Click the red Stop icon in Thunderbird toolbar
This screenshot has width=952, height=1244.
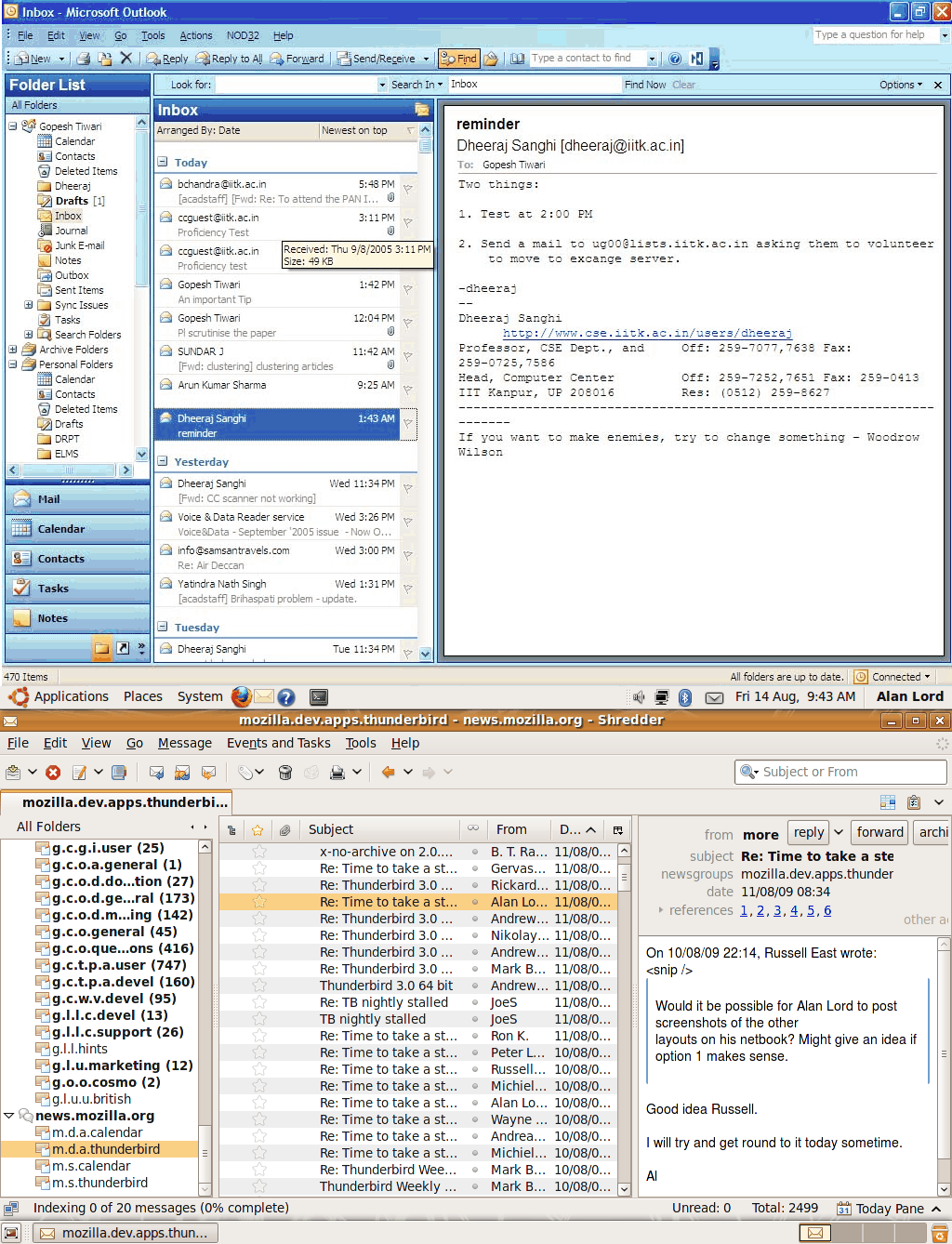(53, 772)
